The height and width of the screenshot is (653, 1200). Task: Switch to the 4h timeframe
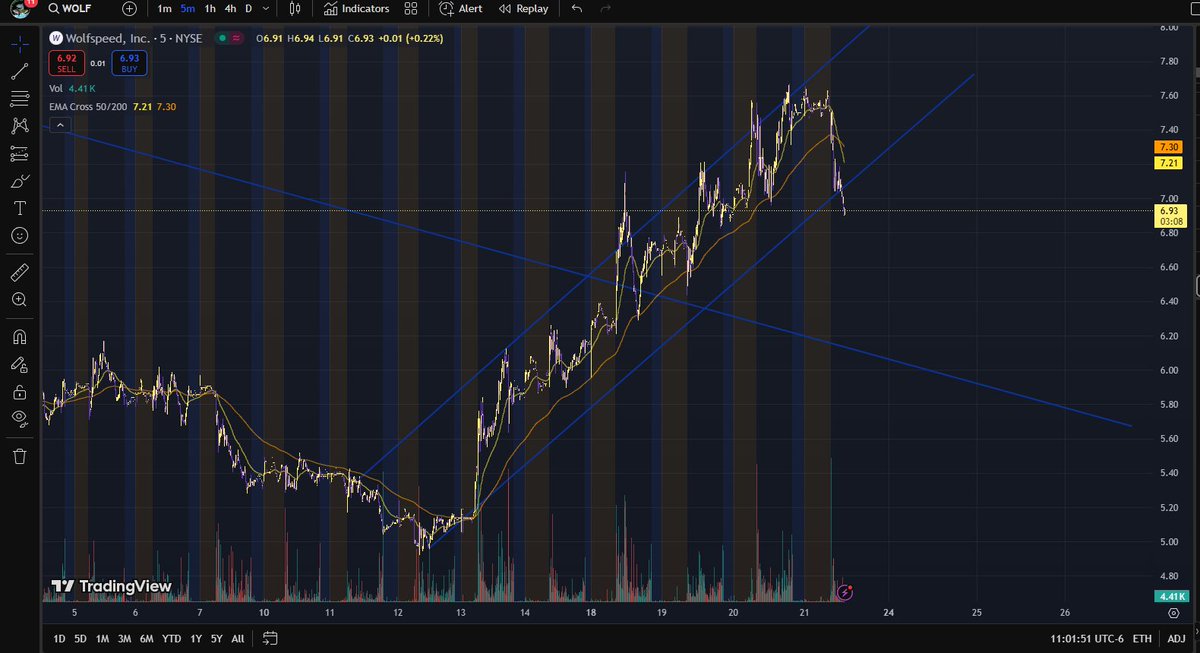[231, 8]
